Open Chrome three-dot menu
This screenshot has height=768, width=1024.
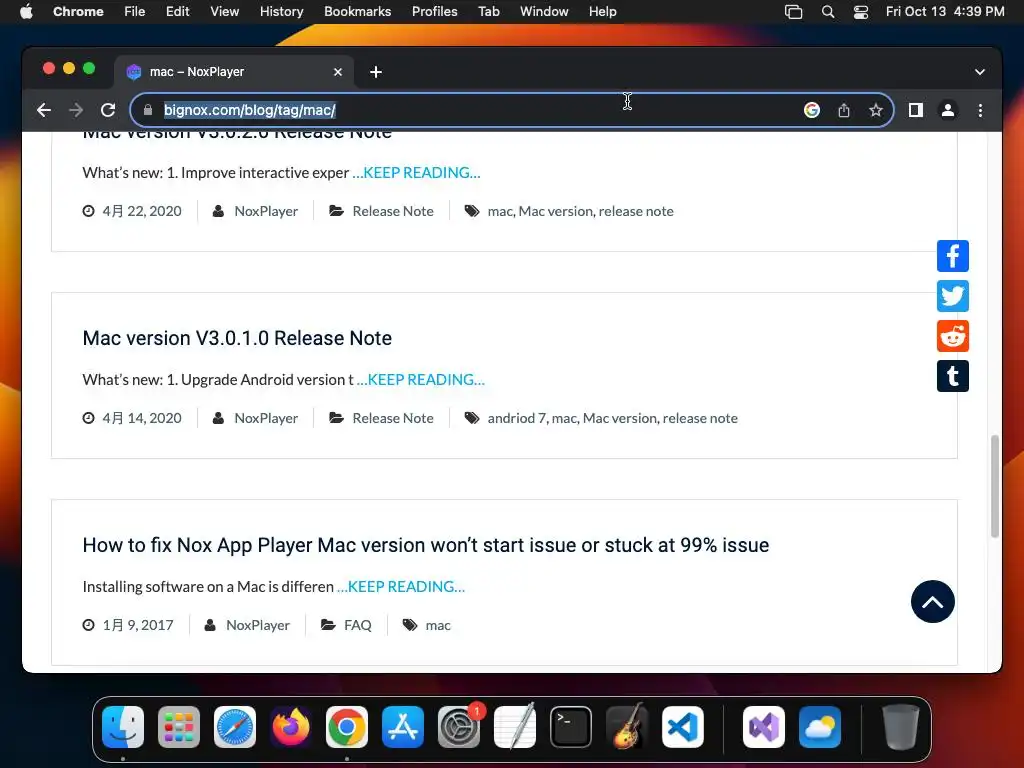click(980, 110)
